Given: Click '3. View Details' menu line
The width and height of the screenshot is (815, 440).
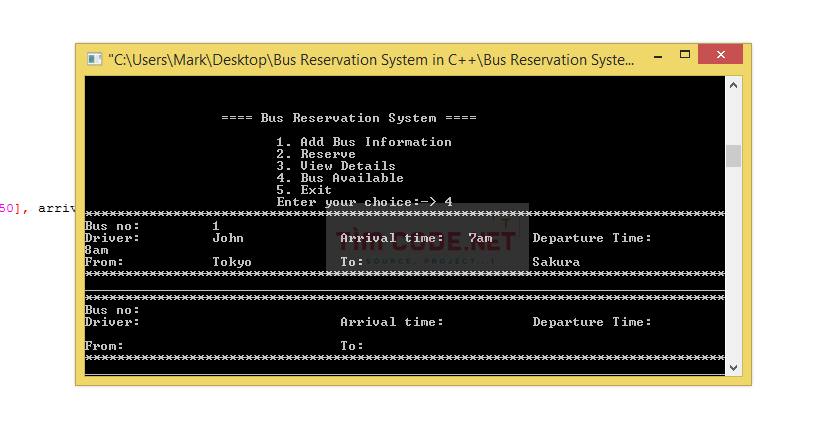Looking at the screenshot, I should 336,166.
